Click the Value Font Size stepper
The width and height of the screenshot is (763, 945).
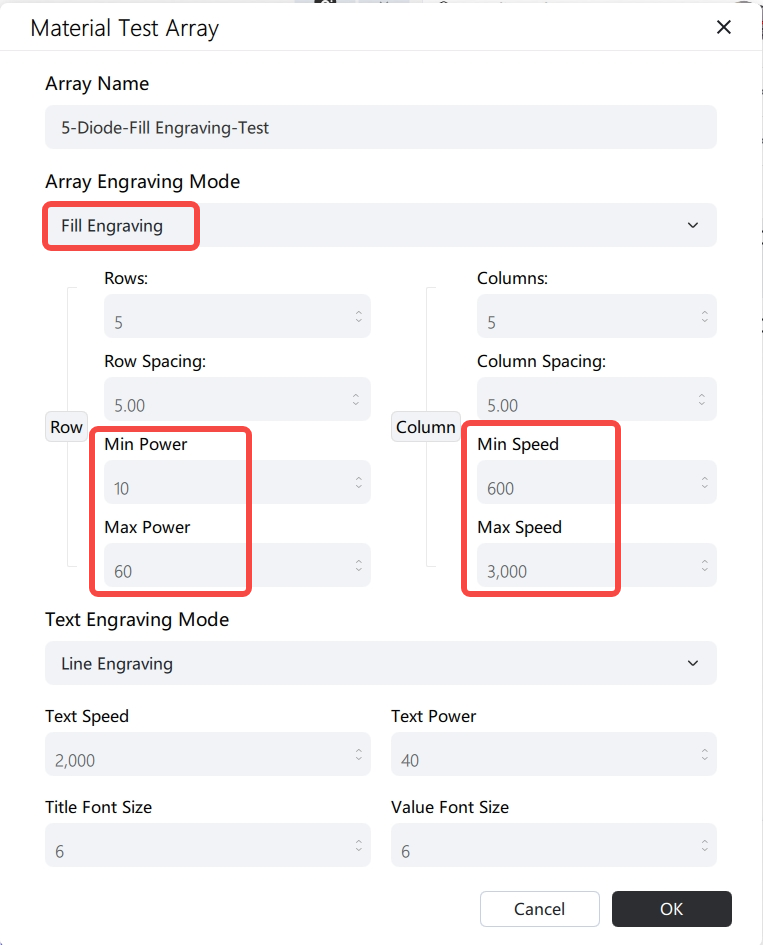pyautogui.click(x=705, y=845)
